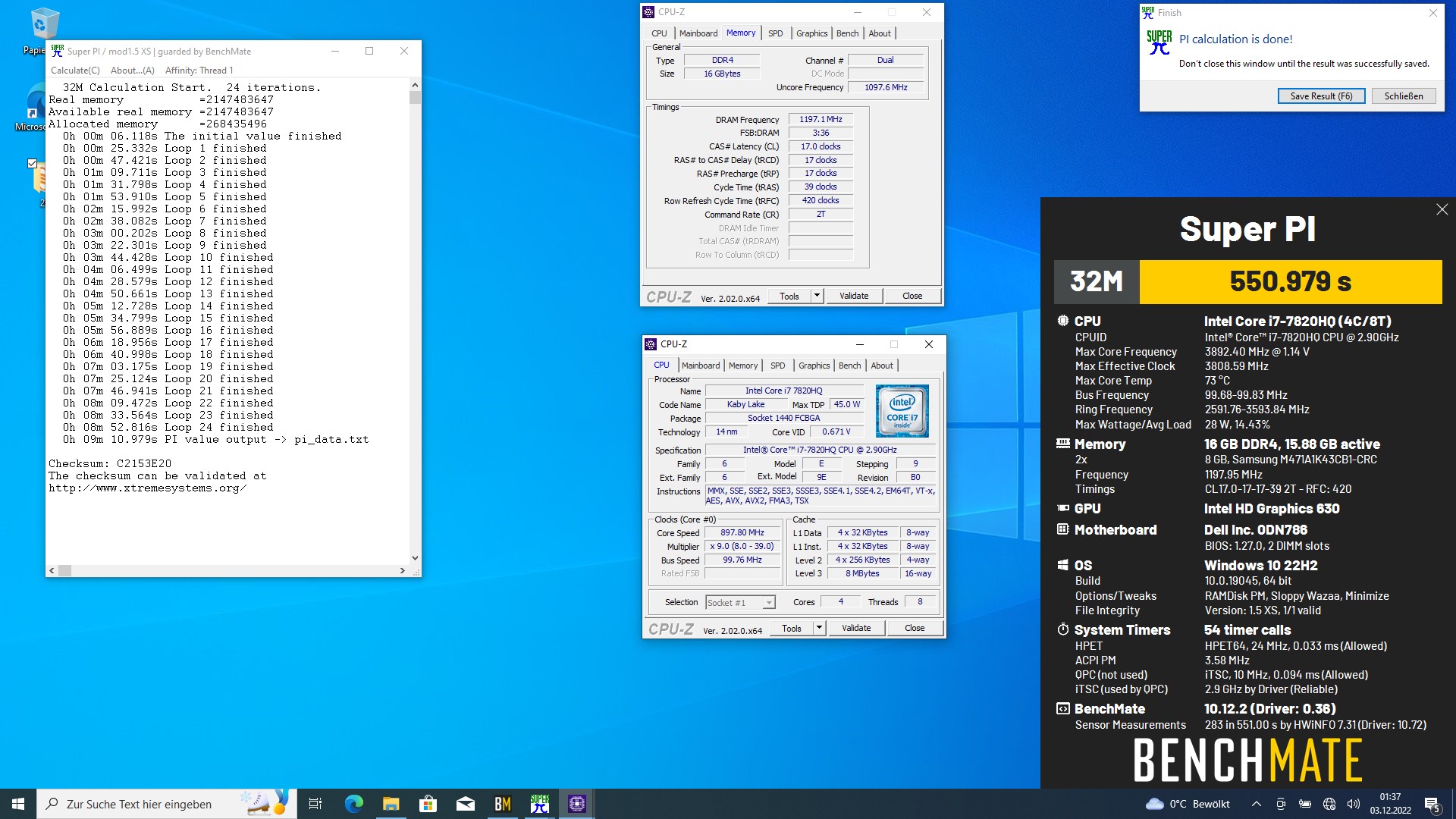
Task: Open Microsoft Store from taskbar
Action: tap(428, 804)
